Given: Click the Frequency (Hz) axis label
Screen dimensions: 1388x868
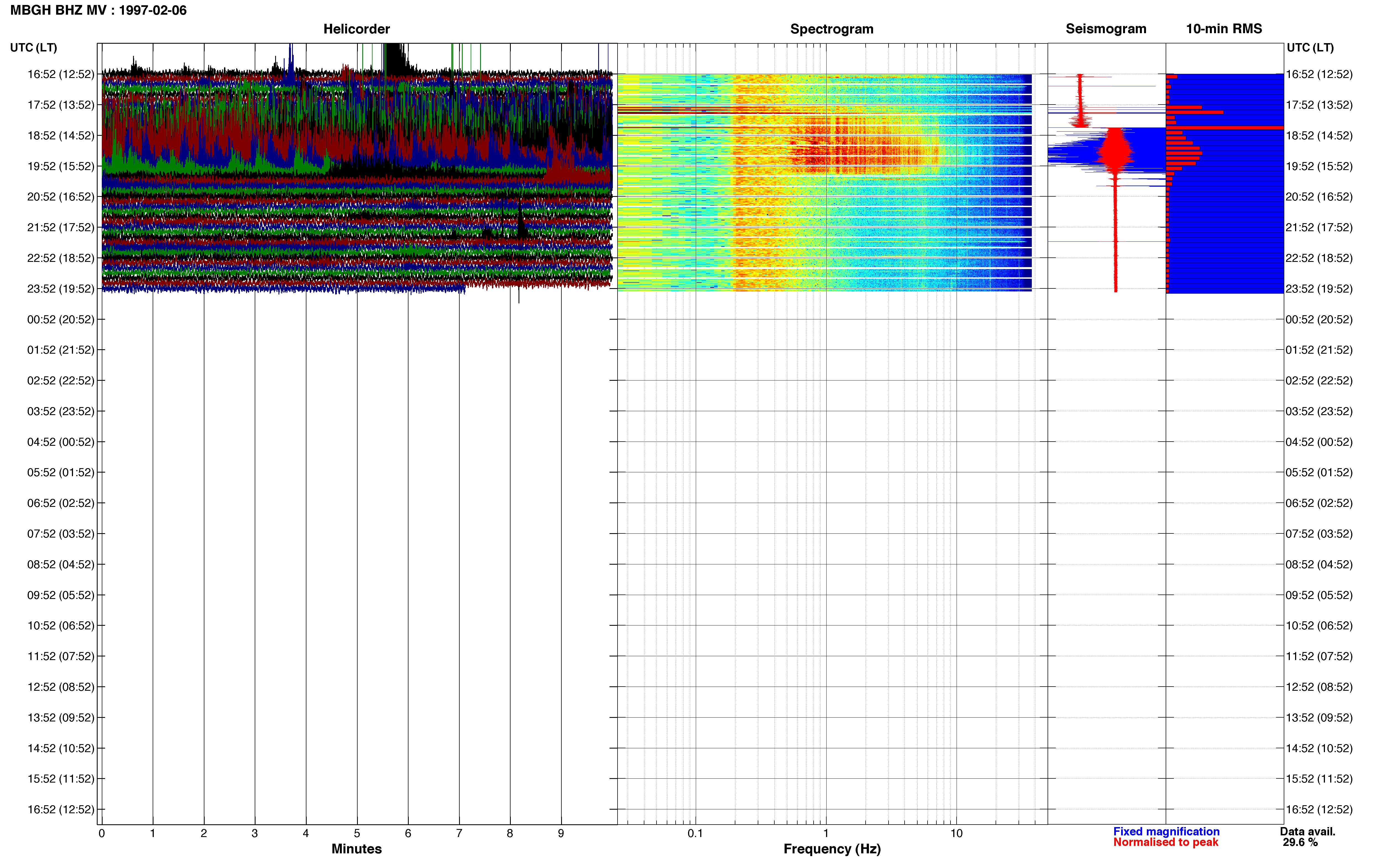Looking at the screenshot, I should click(832, 849).
